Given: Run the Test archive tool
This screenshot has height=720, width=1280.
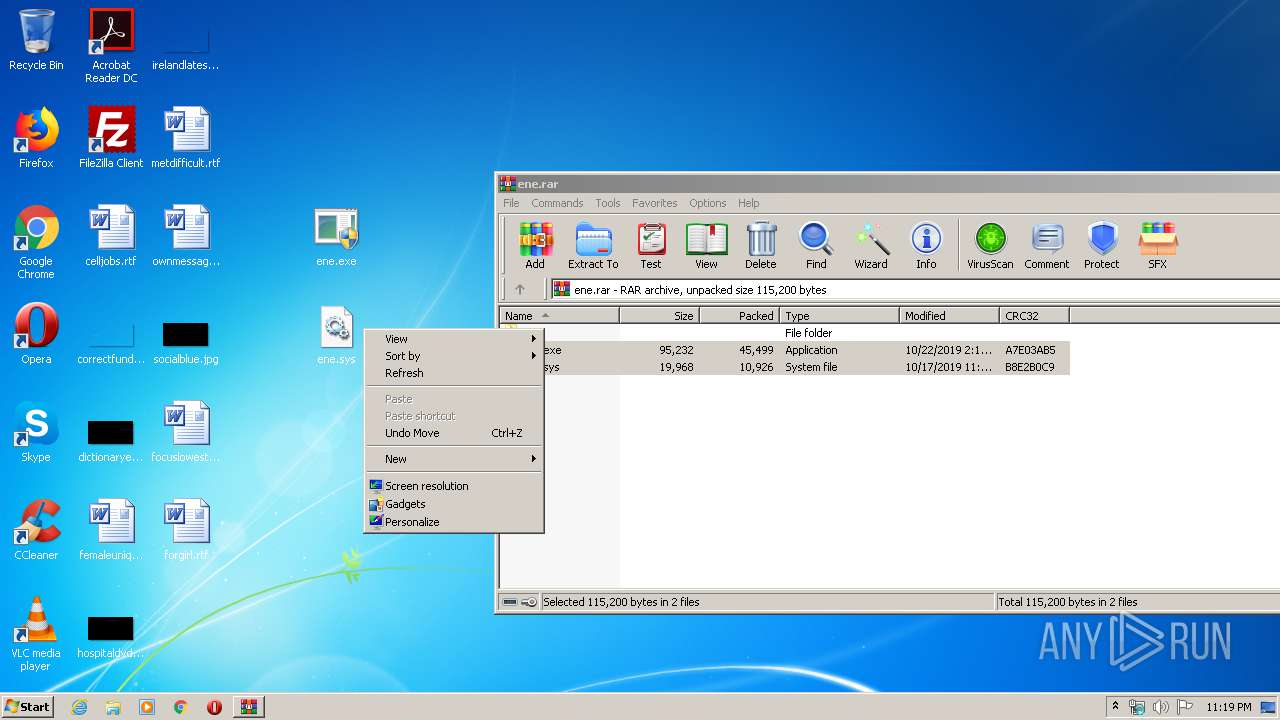Looking at the screenshot, I should [651, 246].
